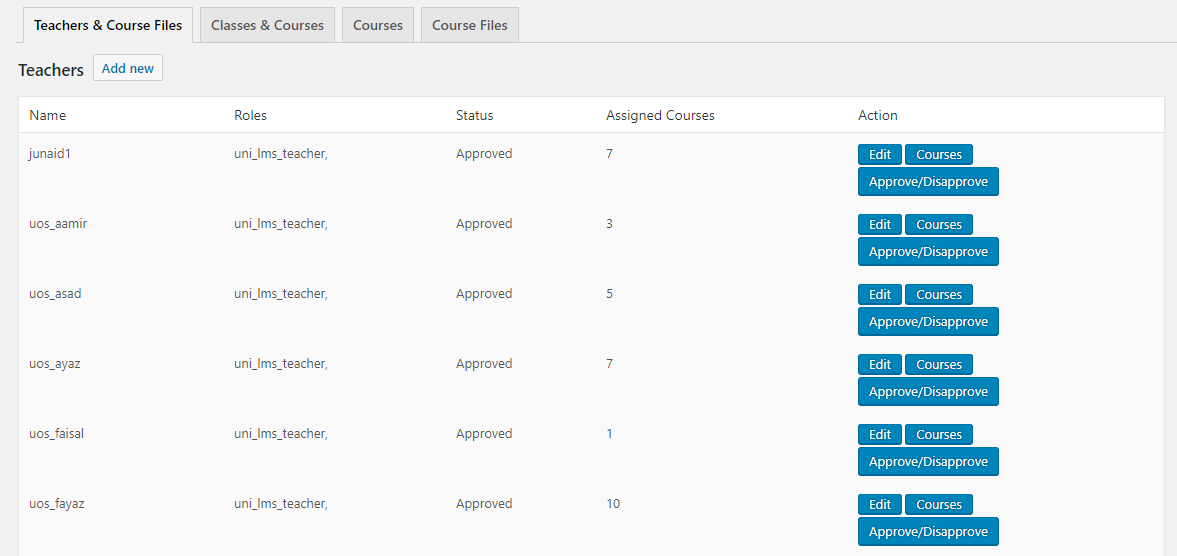Click assigned courses count for uos_faisal
The image size is (1177, 556).
(x=610, y=434)
